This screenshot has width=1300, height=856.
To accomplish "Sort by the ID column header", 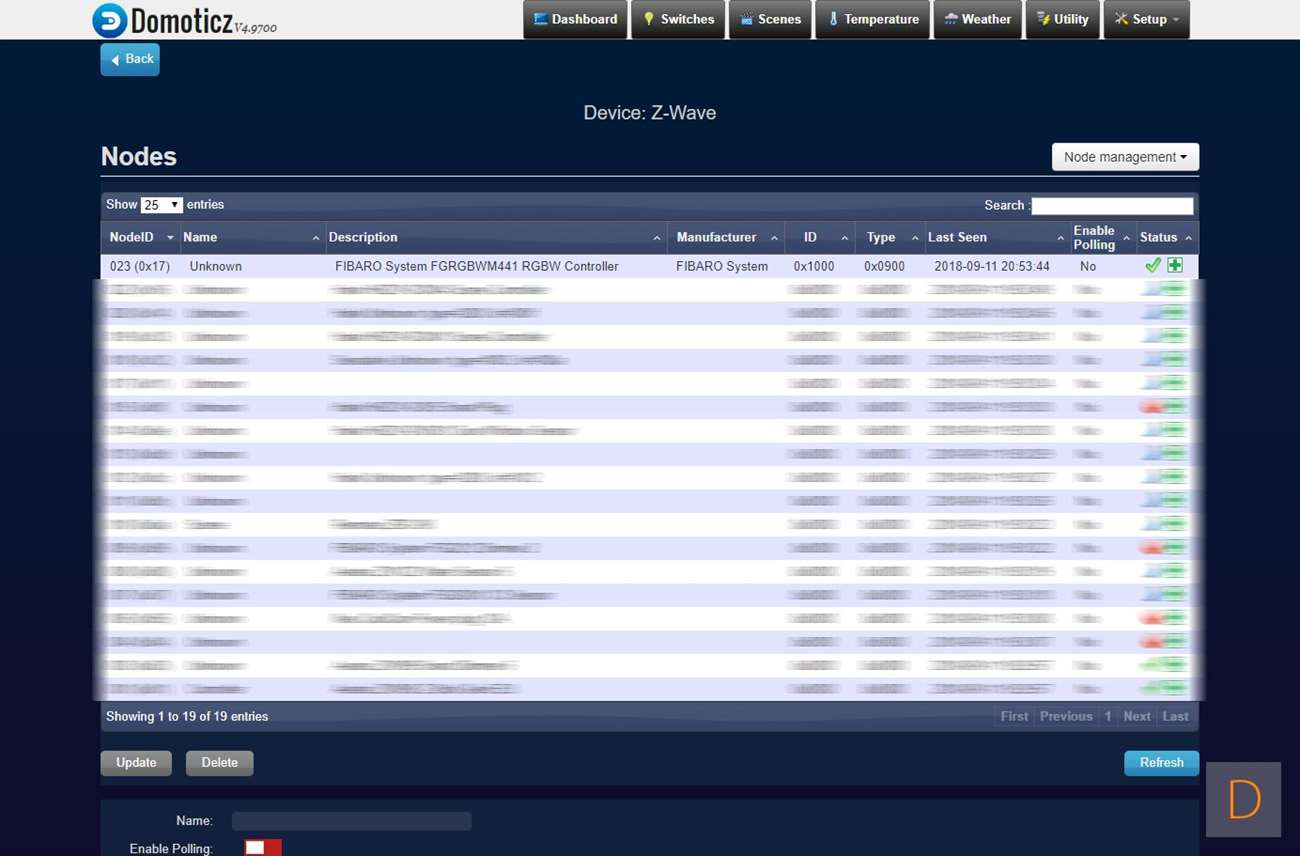I will click(x=820, y=238).
